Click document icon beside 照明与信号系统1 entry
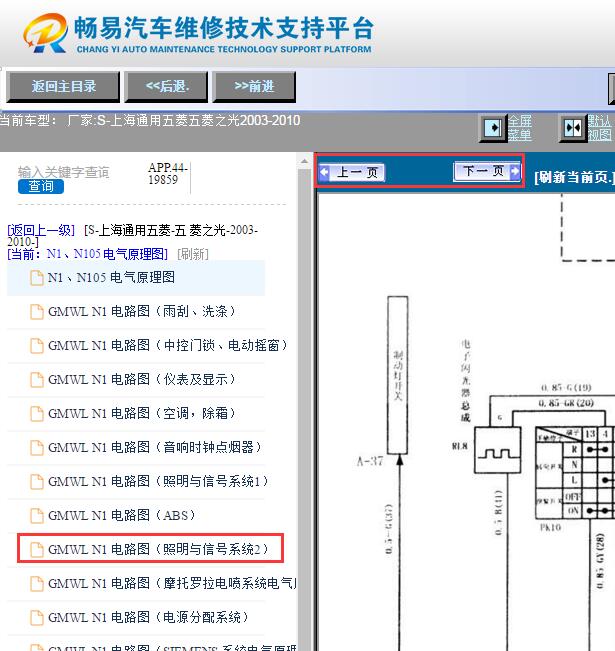The width and height of the screenshot is (615, 651). 37,482
